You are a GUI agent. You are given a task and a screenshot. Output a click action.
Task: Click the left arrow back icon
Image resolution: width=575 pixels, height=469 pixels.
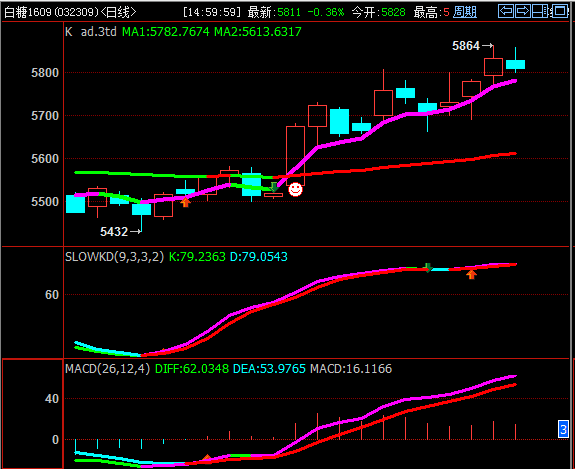506,11
